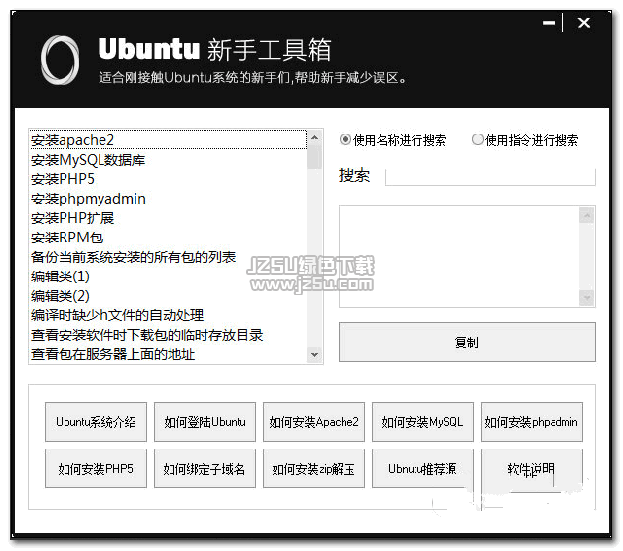Open 如何安装phpadmin guide
The image size is (623, 551).
pyautogui.click(x=532, y=422)
